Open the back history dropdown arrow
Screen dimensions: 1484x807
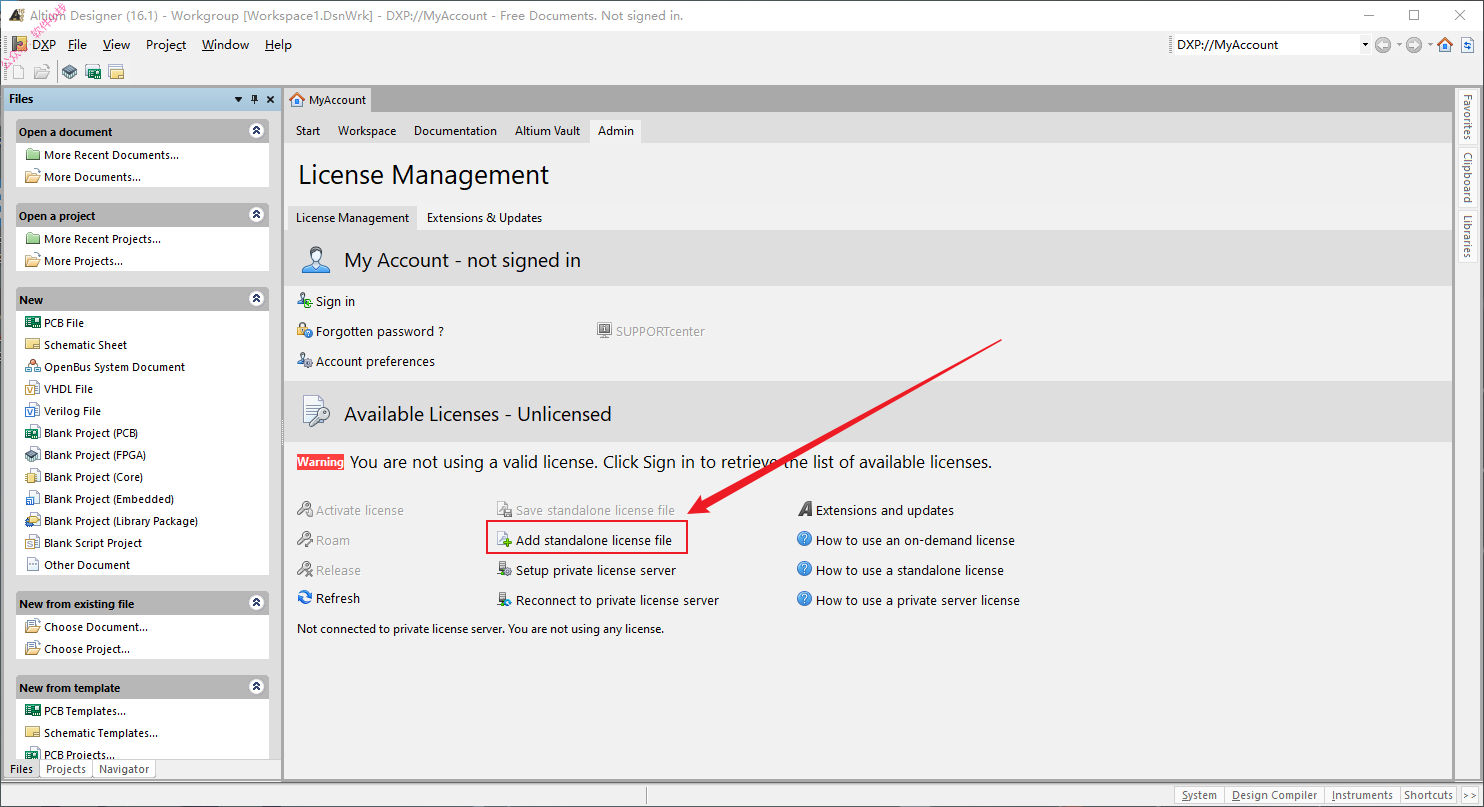pos(1399,45)
